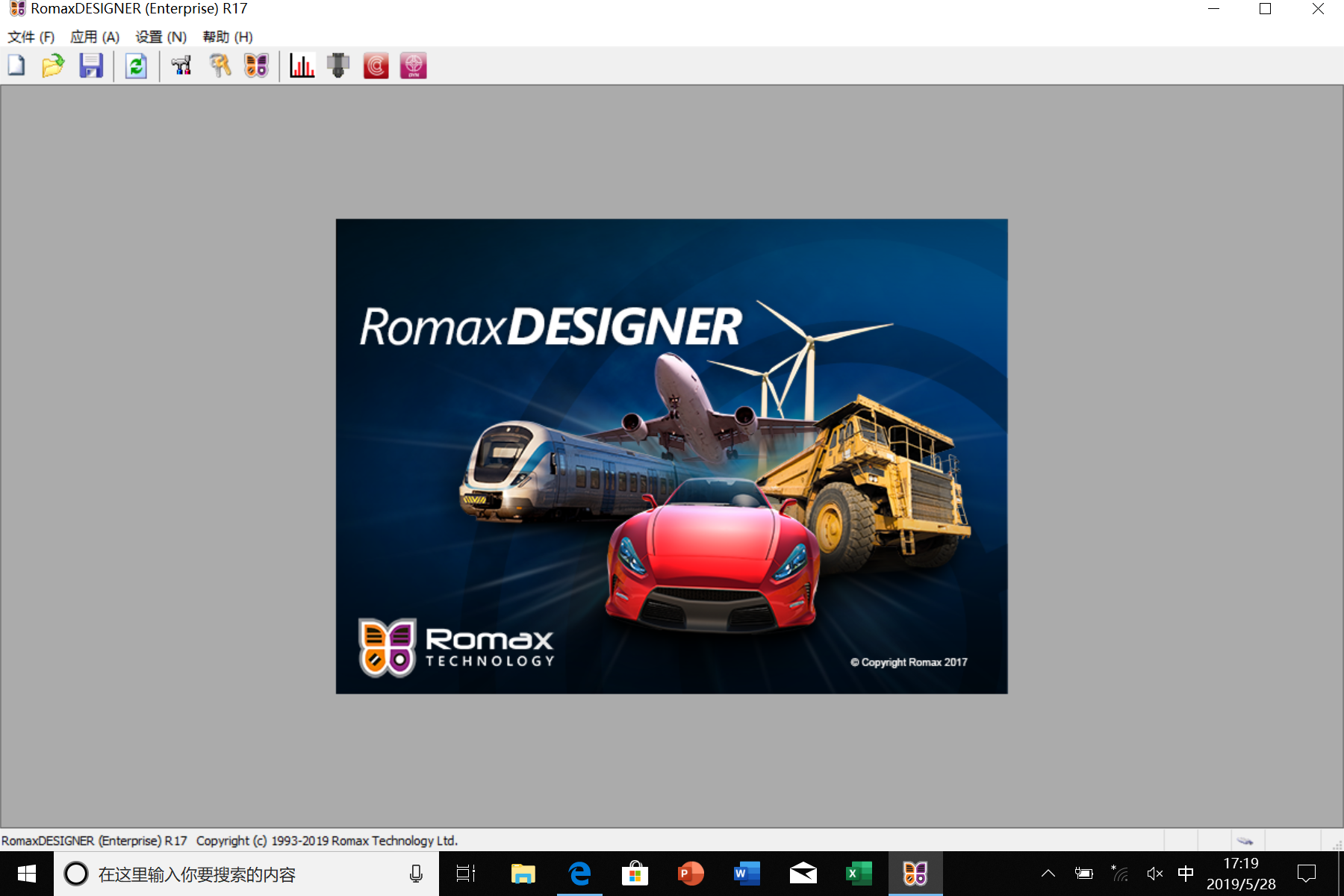Image resolution: width=1344 pixels, height=896 pixels.
Task: Minimize the RomaxDESIGNER window
Action: pos(1214,9)
